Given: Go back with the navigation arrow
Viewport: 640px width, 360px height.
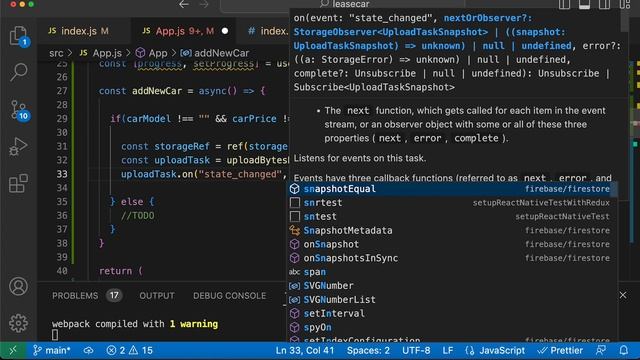Looking at the screenshot, I should tap(184, 4).
